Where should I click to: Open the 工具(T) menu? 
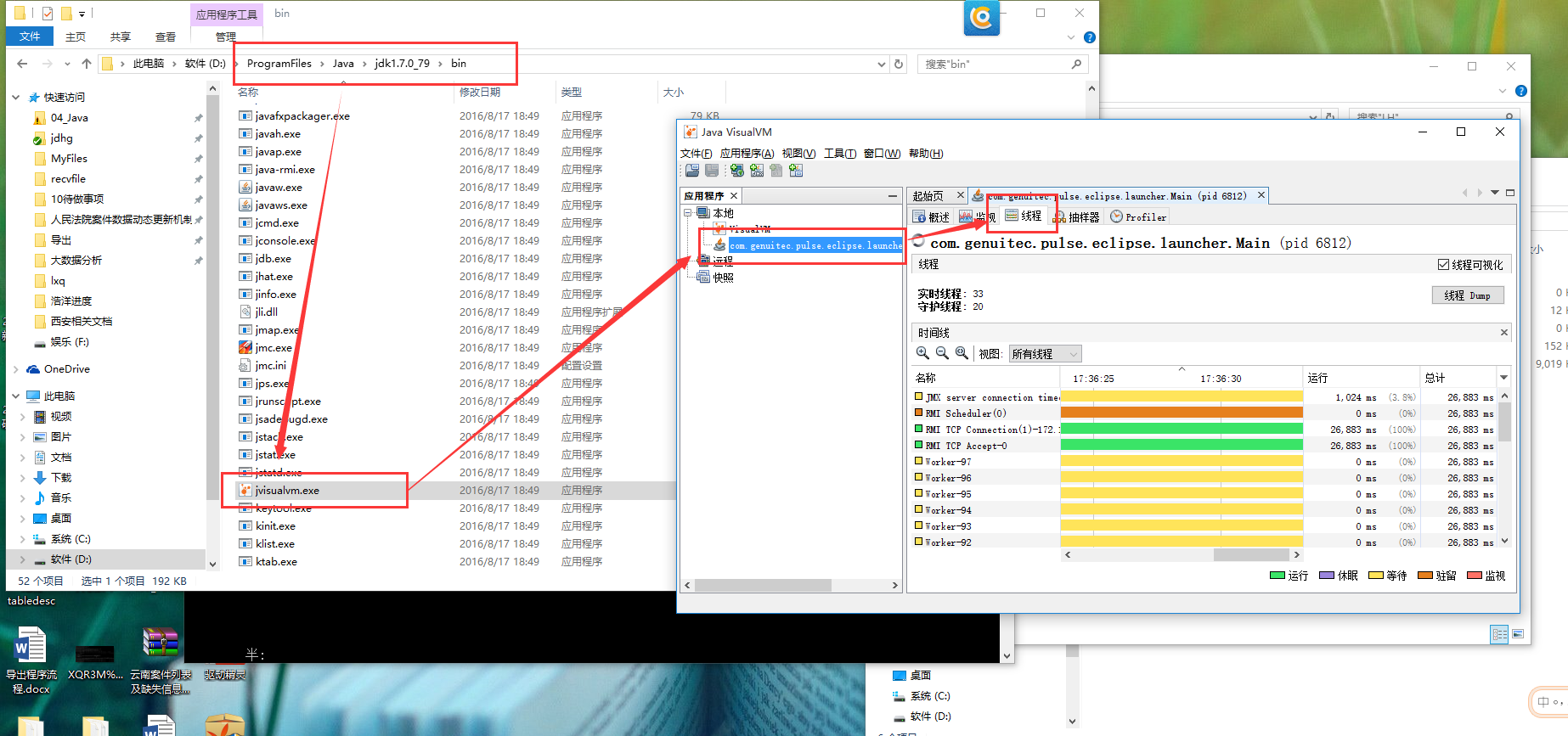tap(839, 154)
